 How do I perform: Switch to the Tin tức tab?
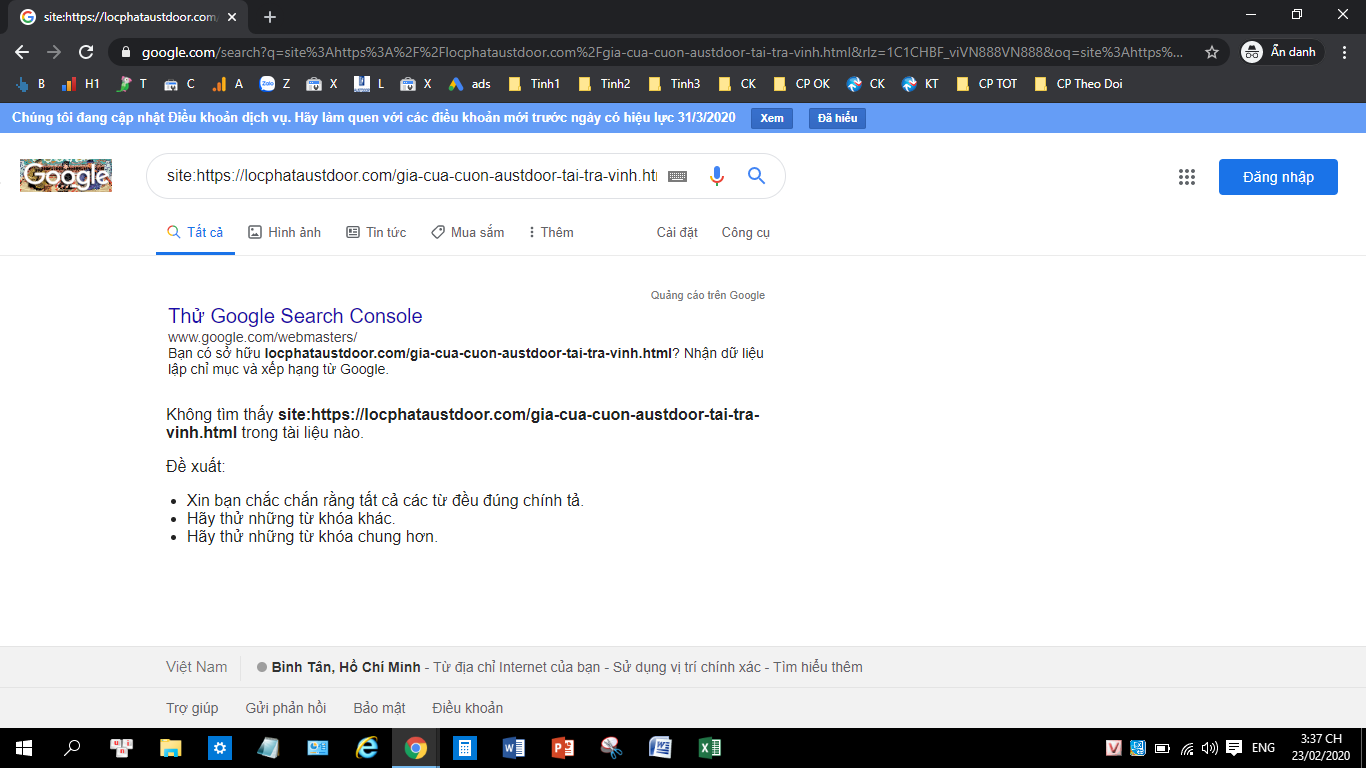point(376,232)
